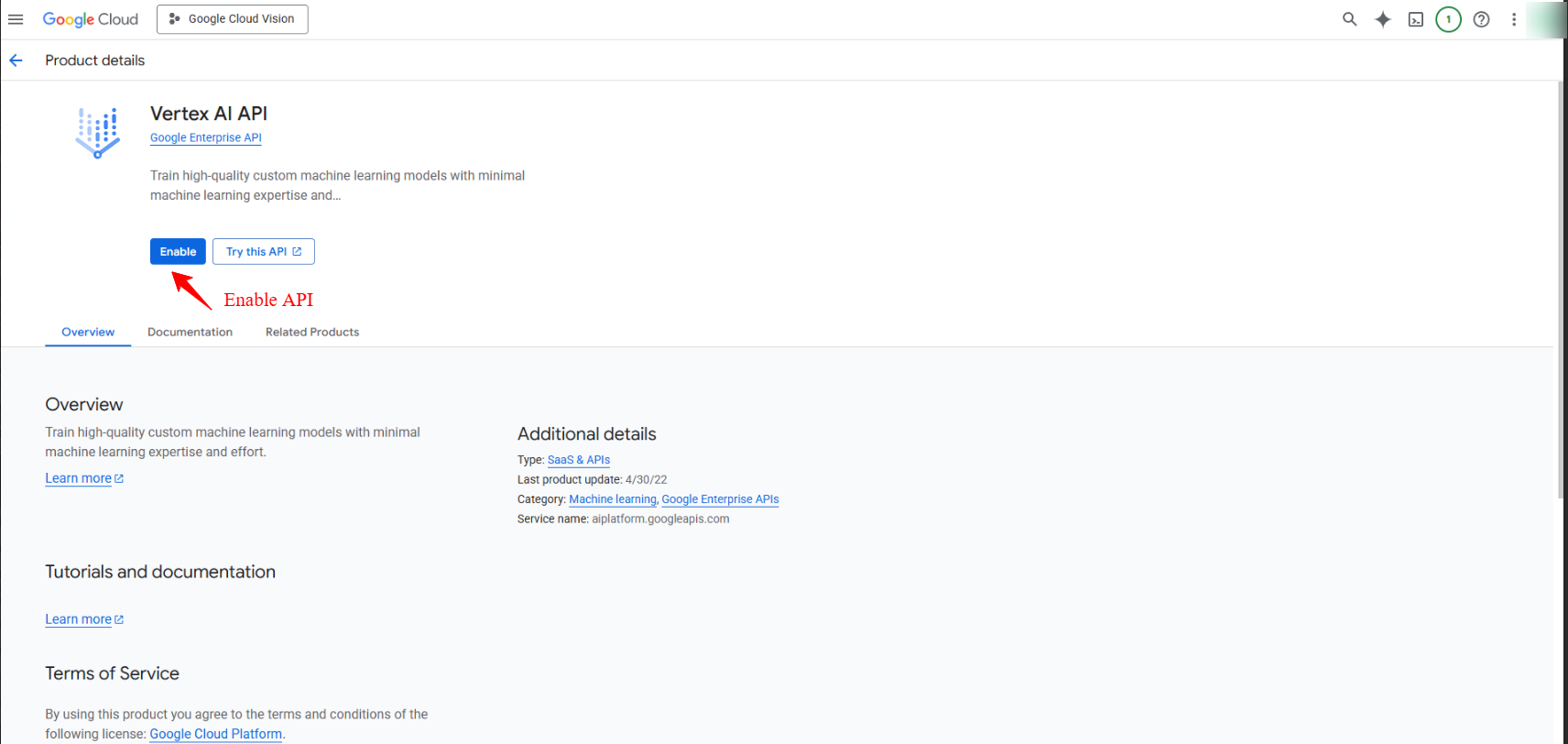
Task: Open the main navigation hamburger menu
Action: [16, 19]
